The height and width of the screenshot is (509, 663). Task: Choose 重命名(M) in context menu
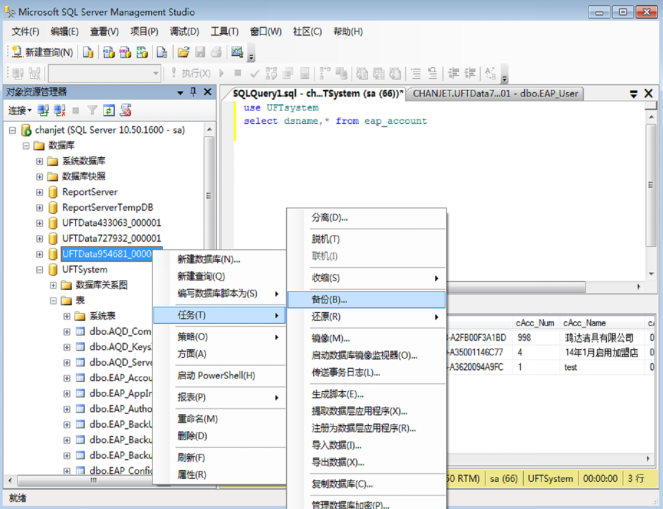click(x=219, y=419)
